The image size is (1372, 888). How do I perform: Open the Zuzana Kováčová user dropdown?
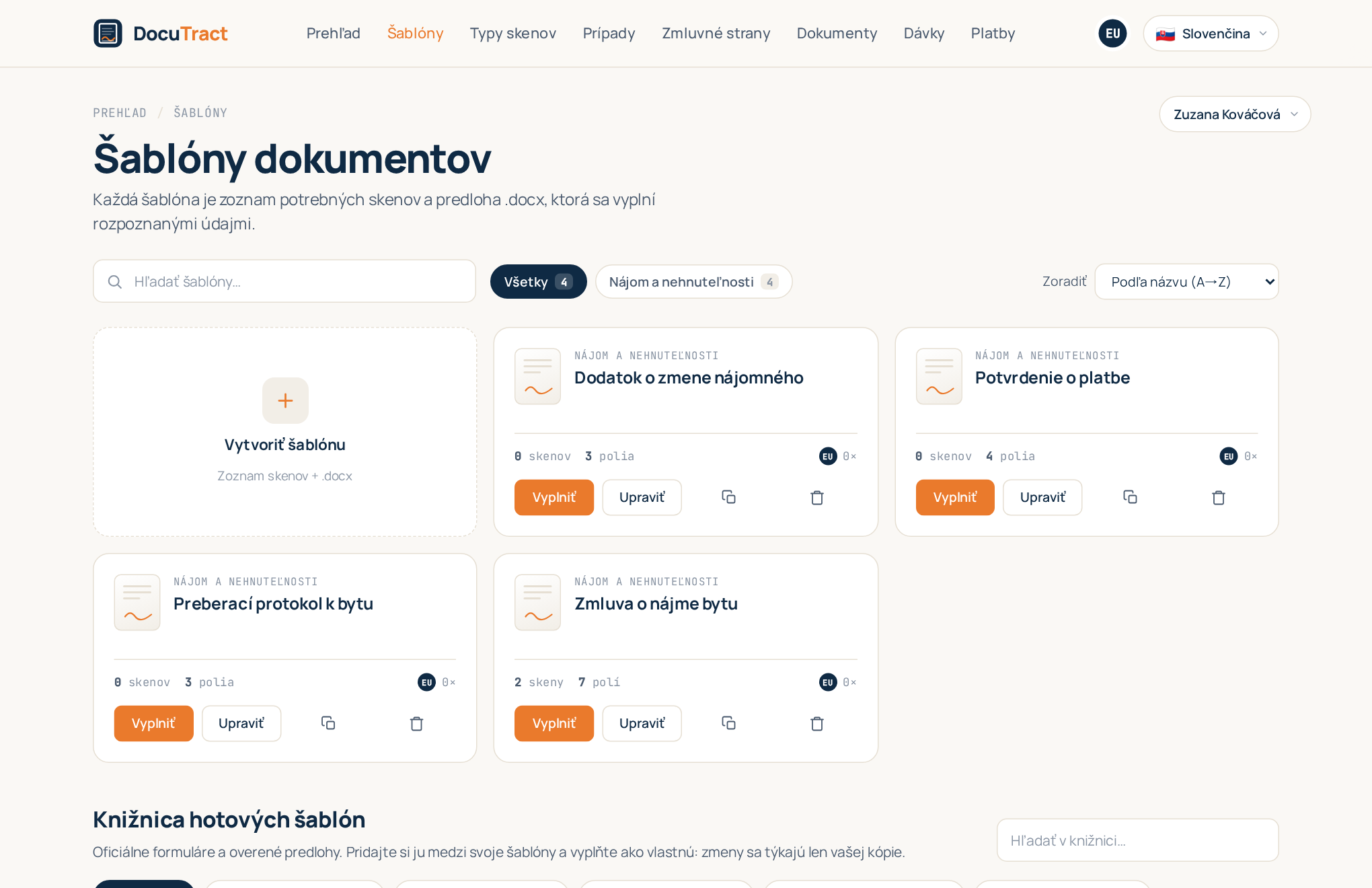tap(1235, 114)
